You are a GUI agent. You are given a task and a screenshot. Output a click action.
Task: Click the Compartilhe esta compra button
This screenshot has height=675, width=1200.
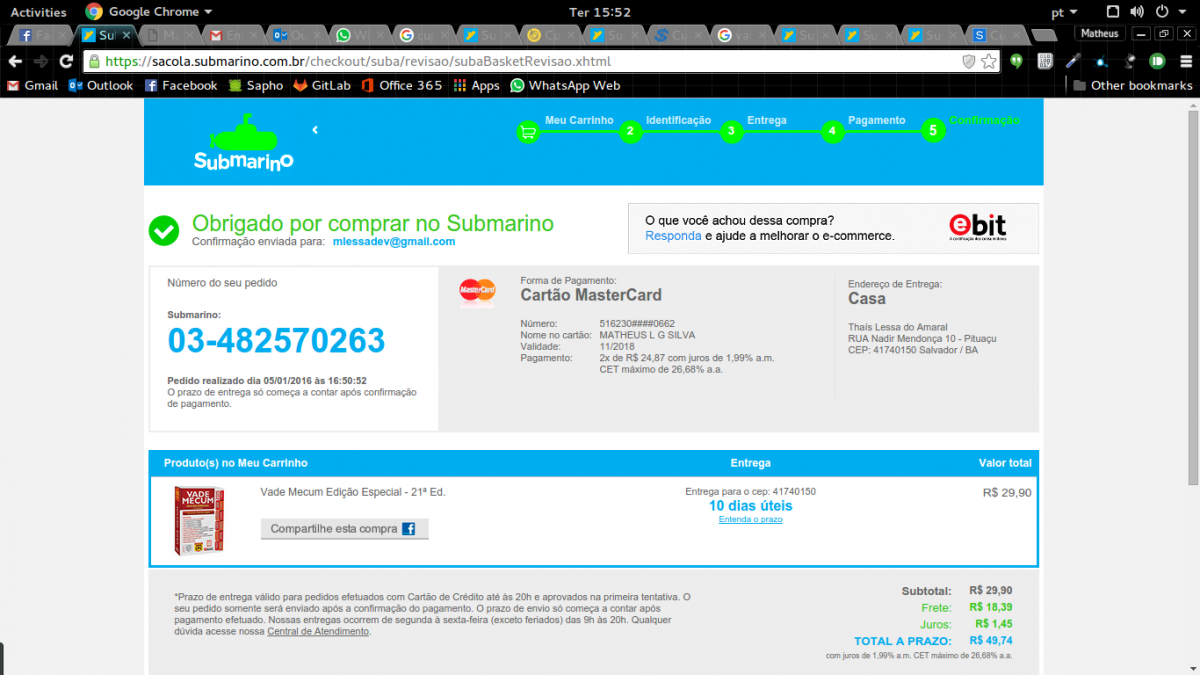(344, 529)
